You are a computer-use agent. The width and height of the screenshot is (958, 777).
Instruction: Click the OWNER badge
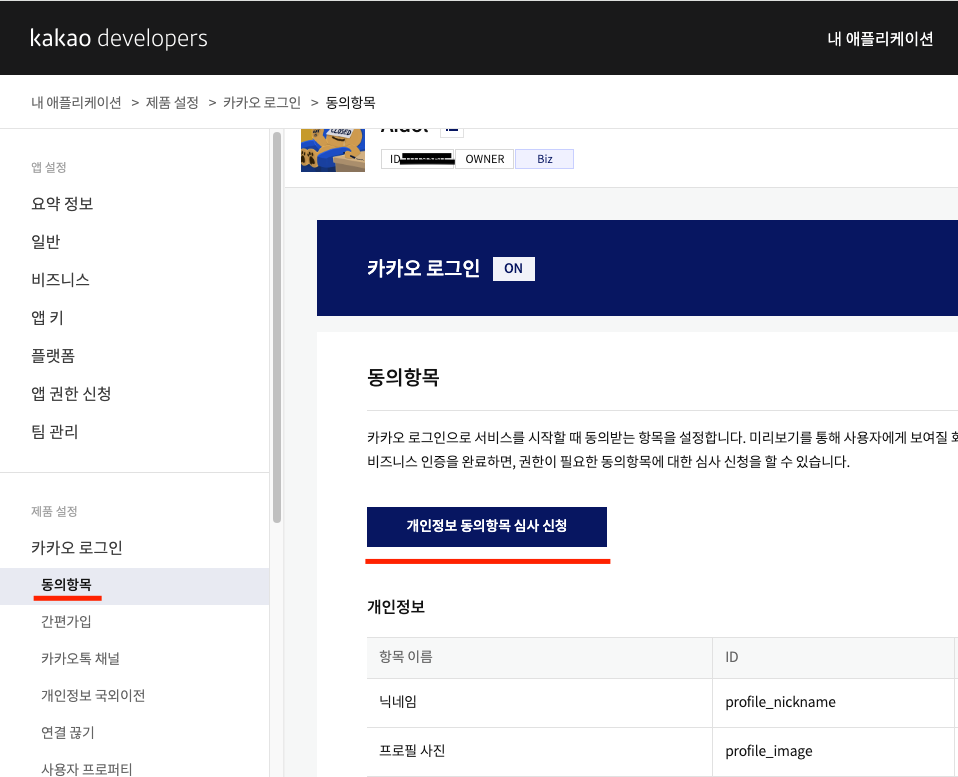tap(485, 159)
